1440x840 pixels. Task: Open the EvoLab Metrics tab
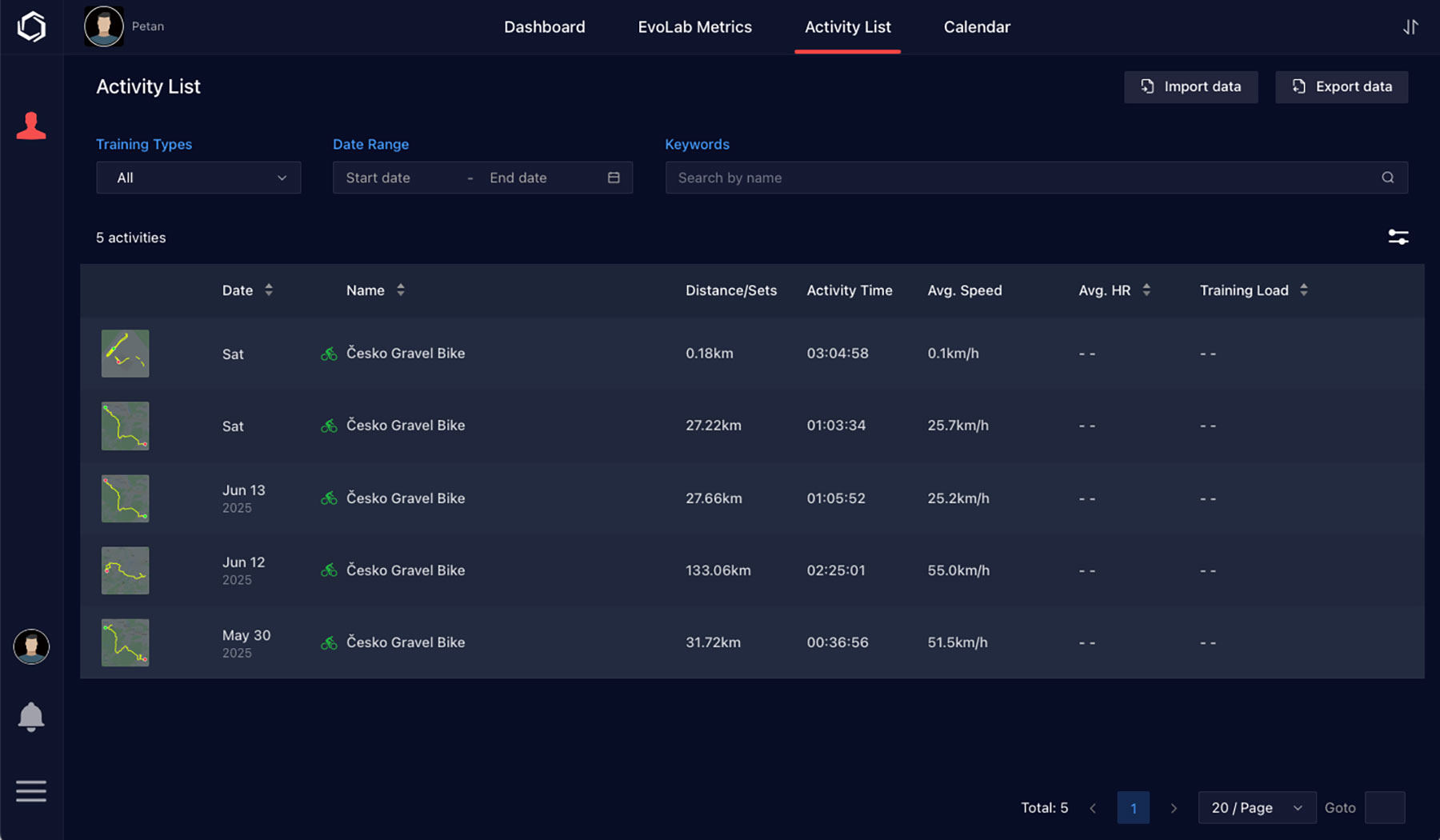(x=694, y=27)
